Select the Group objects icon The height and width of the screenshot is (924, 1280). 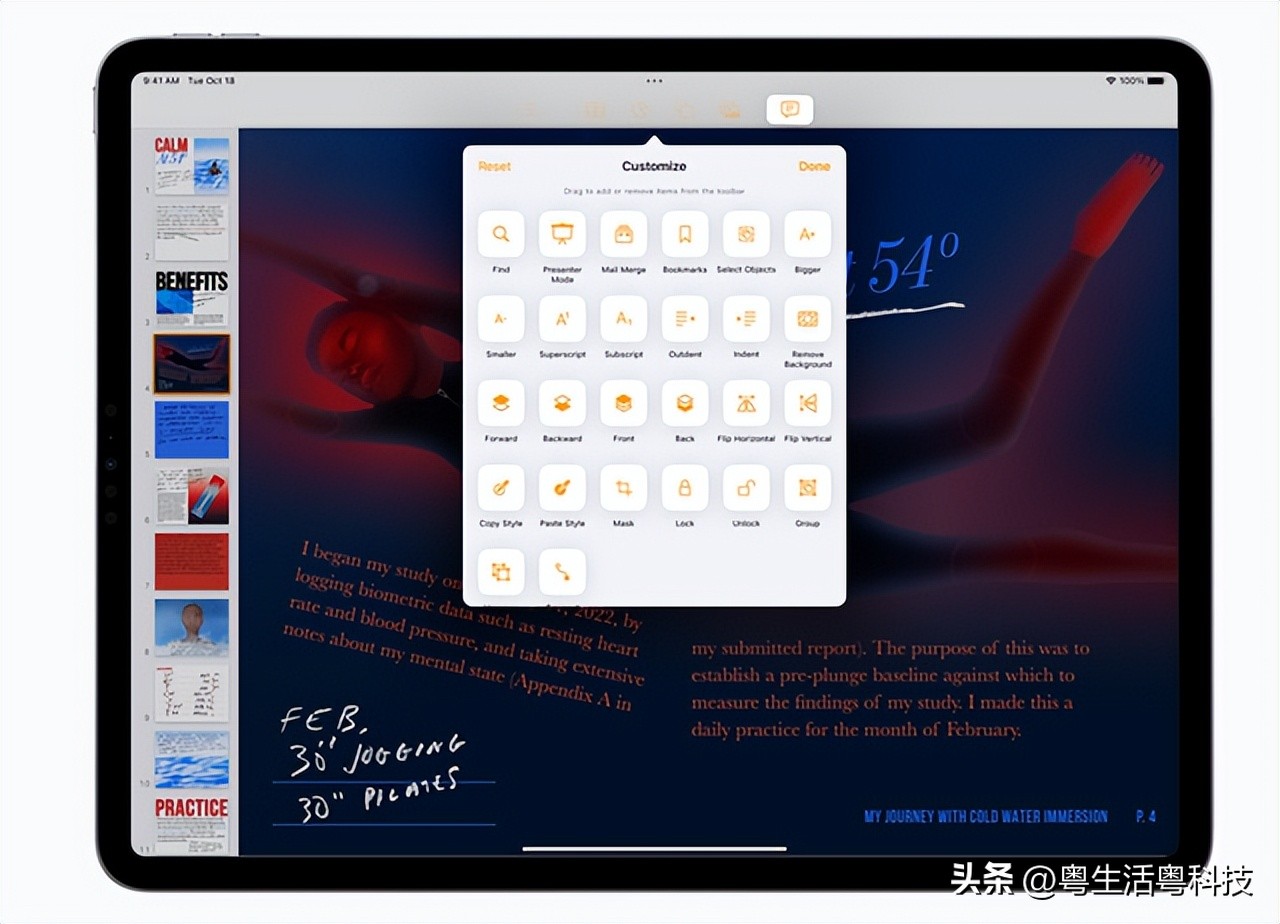click(x=808, y=487)
